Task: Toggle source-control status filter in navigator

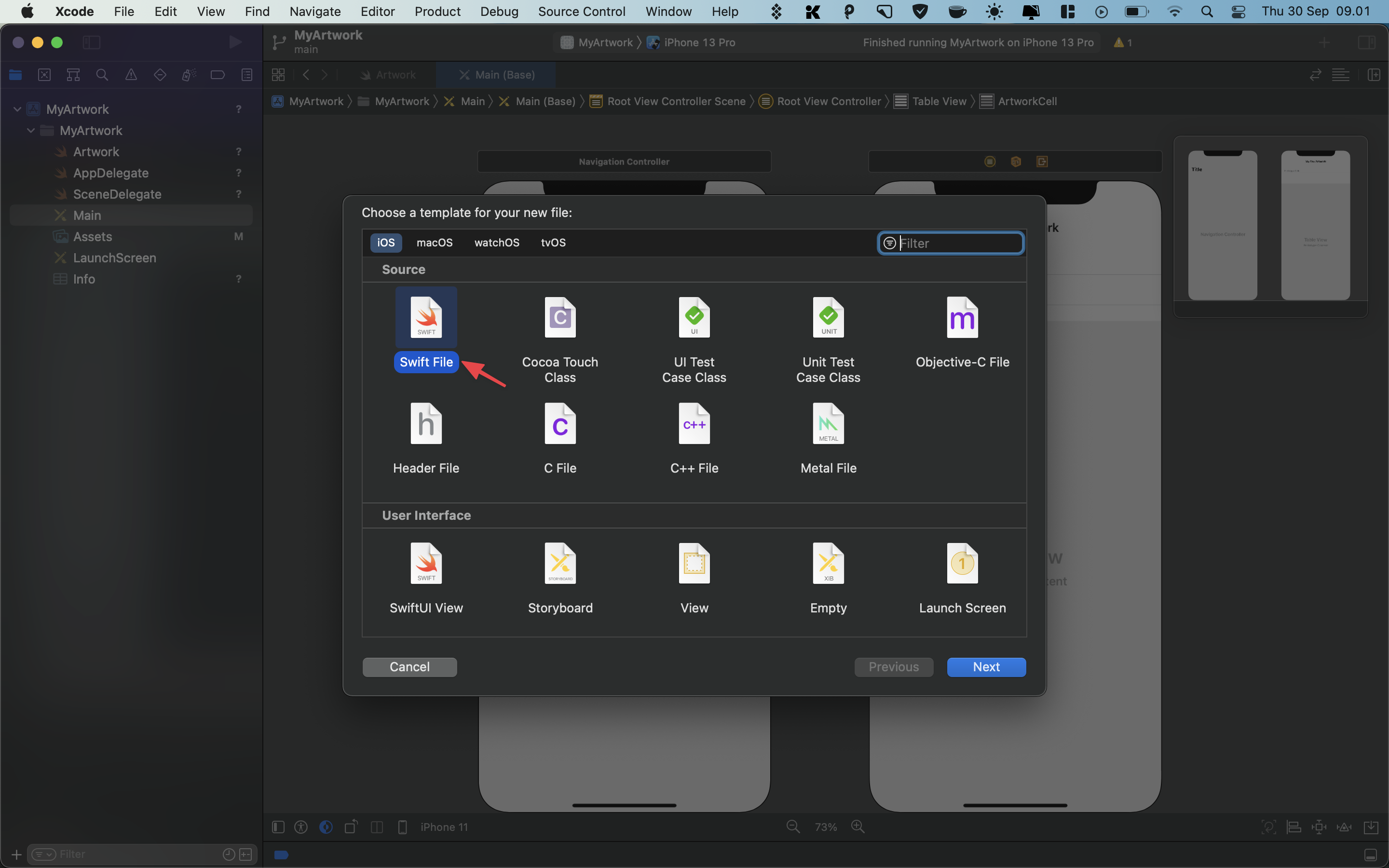Action: click(x=245, y=854)
